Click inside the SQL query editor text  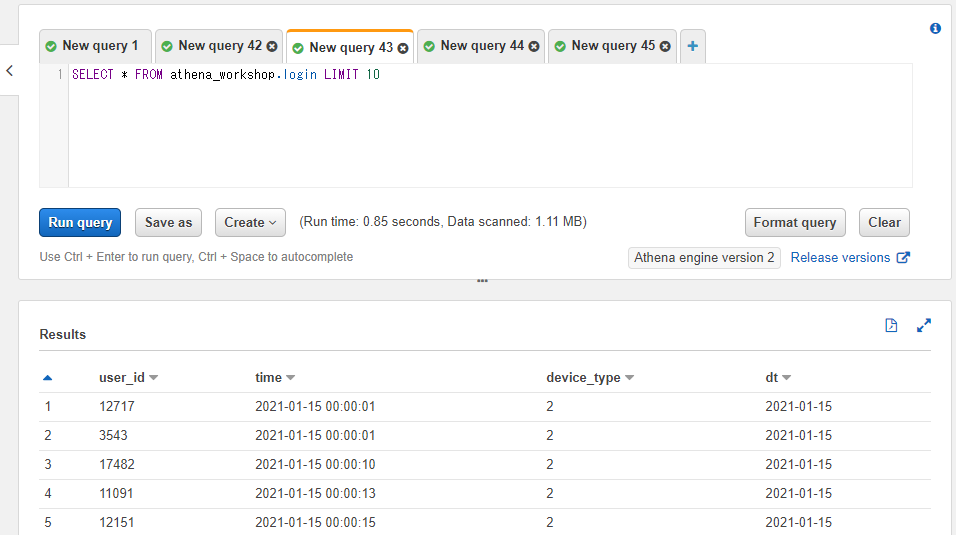pyautogui.click(x=226, y=74)
